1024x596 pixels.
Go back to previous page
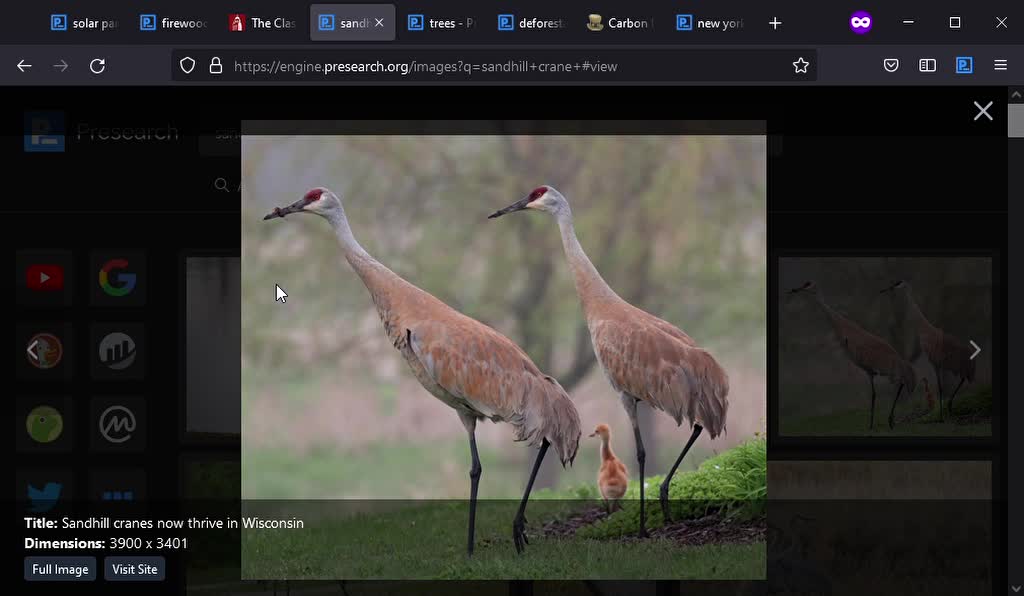point(24,66)
